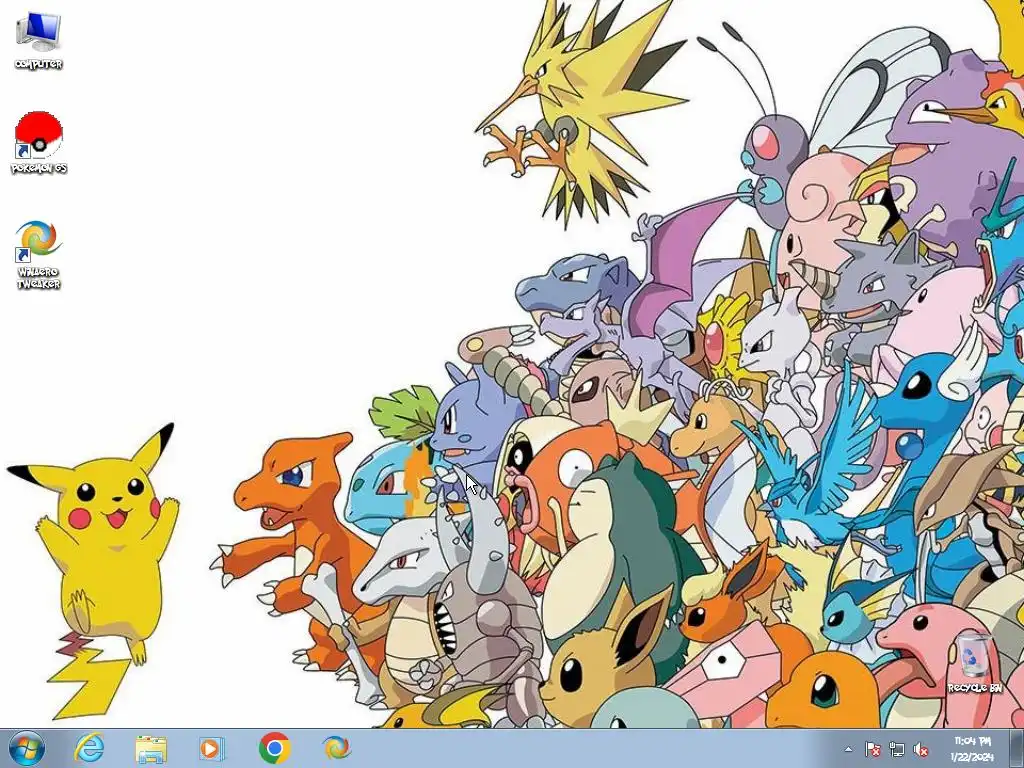
Task: Open the Computer desktop icon
Action: tap(39, 40)
